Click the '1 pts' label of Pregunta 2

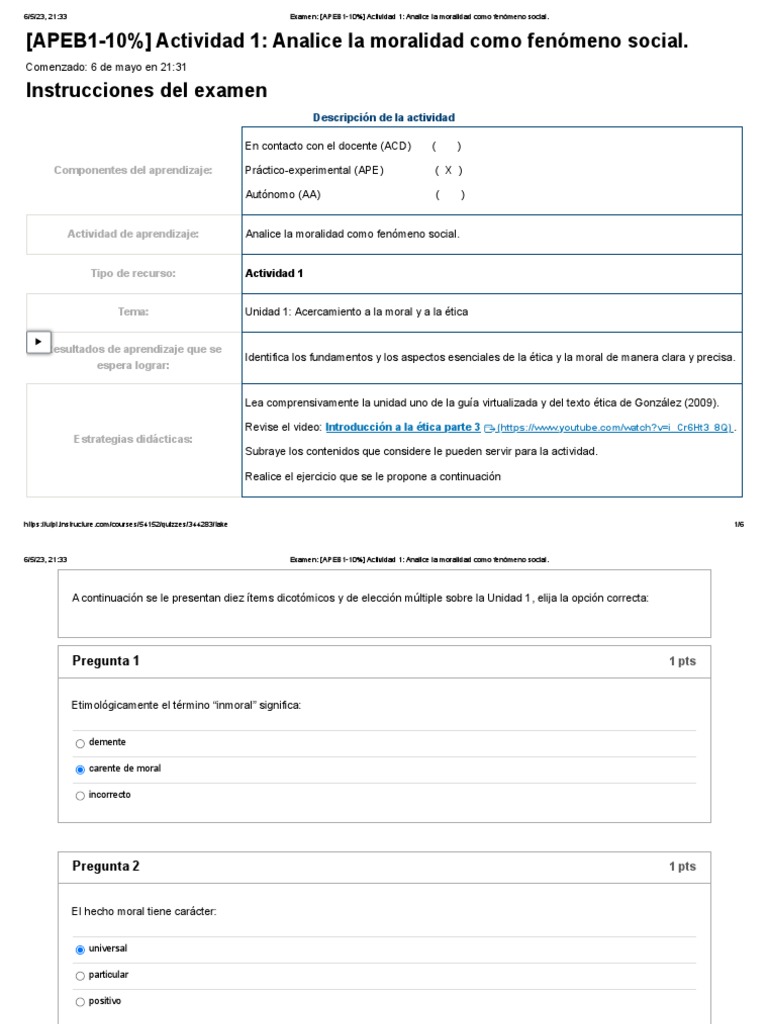pyautogui.click(x=682, y=867)
